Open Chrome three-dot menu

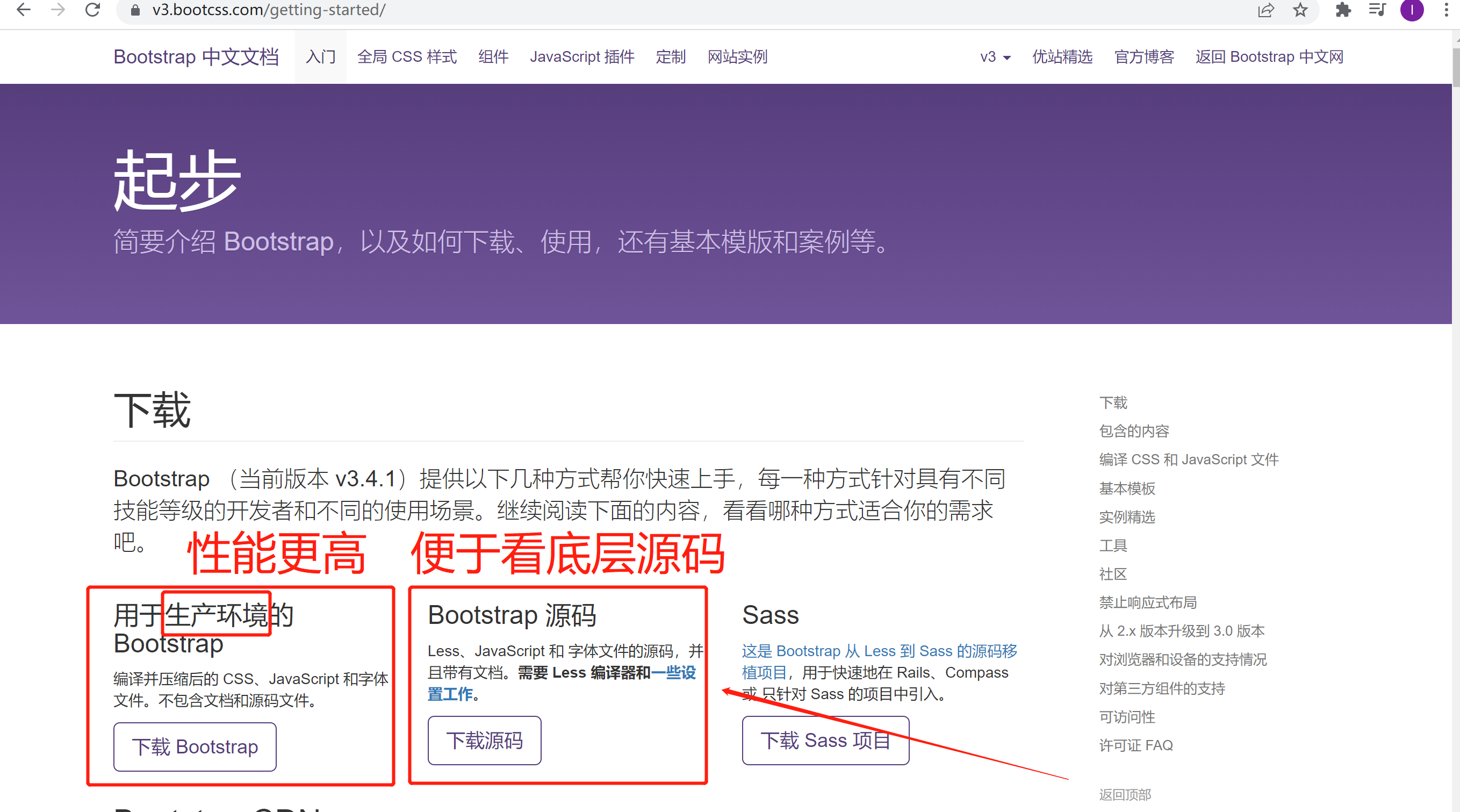click(x=1446, y=10)
